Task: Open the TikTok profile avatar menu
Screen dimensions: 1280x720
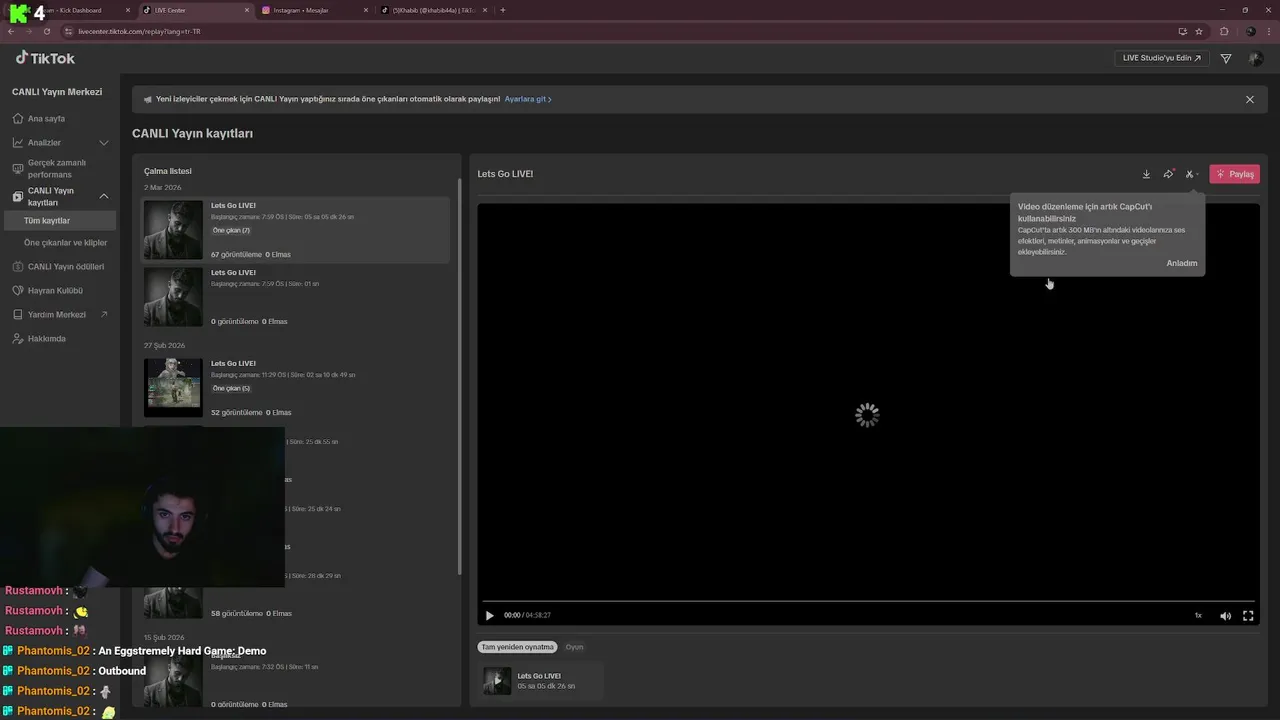Action: pyautogui.click(x=1255, y=59)
